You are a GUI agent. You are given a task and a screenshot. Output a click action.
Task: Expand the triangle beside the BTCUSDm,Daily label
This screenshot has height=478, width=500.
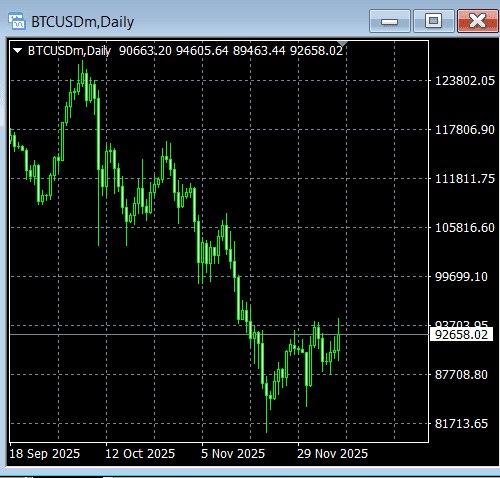[17, 51]
